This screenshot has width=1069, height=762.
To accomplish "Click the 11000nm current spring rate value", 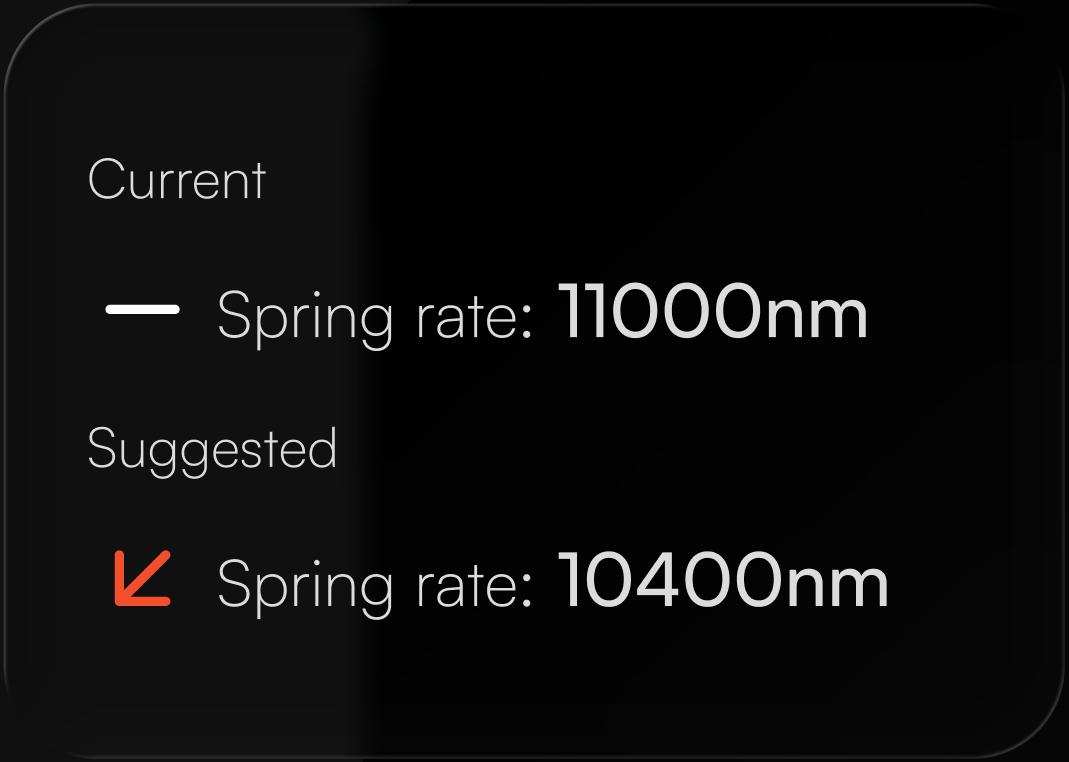I will (x=712, y=312).
